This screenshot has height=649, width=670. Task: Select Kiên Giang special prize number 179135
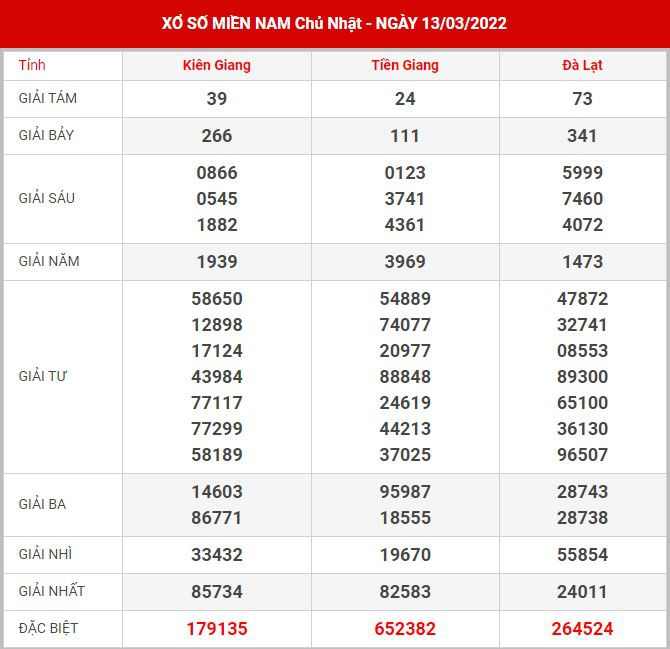(x=217, y=629)
